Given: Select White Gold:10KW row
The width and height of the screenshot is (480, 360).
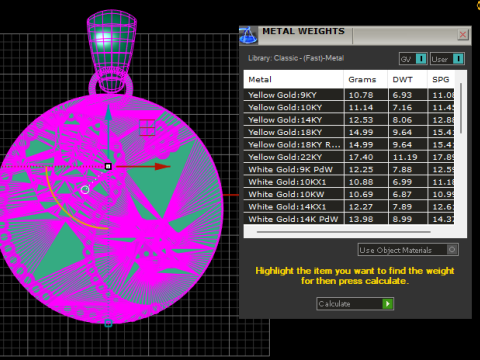Looking at the screenshot, I should 349,194.
